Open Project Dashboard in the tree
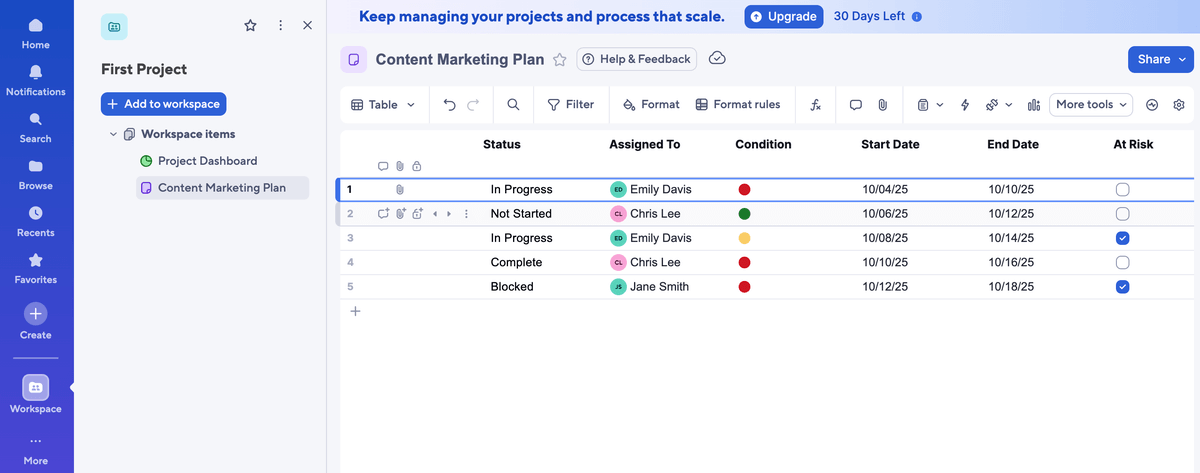Screen dimensions: 1200x473 click(x=198, y=161)
